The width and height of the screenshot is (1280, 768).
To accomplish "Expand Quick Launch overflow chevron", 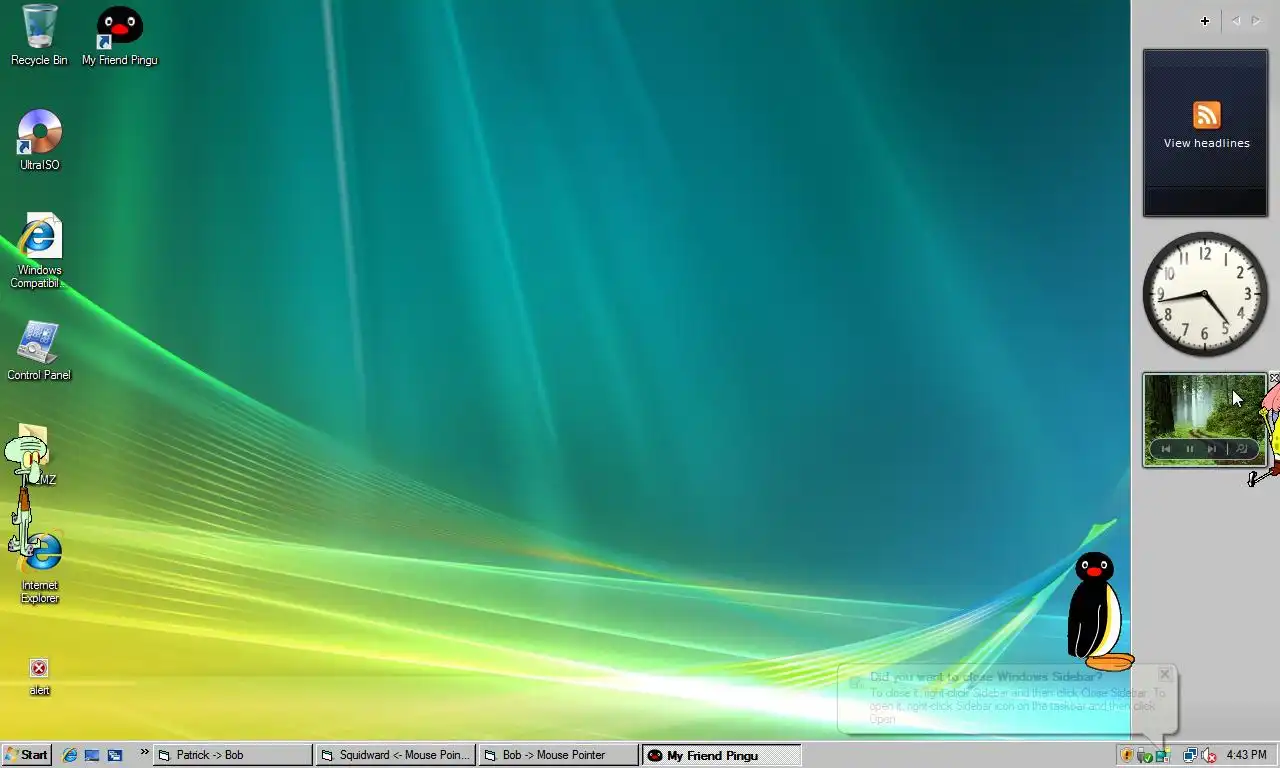I will tap(144, 752).
